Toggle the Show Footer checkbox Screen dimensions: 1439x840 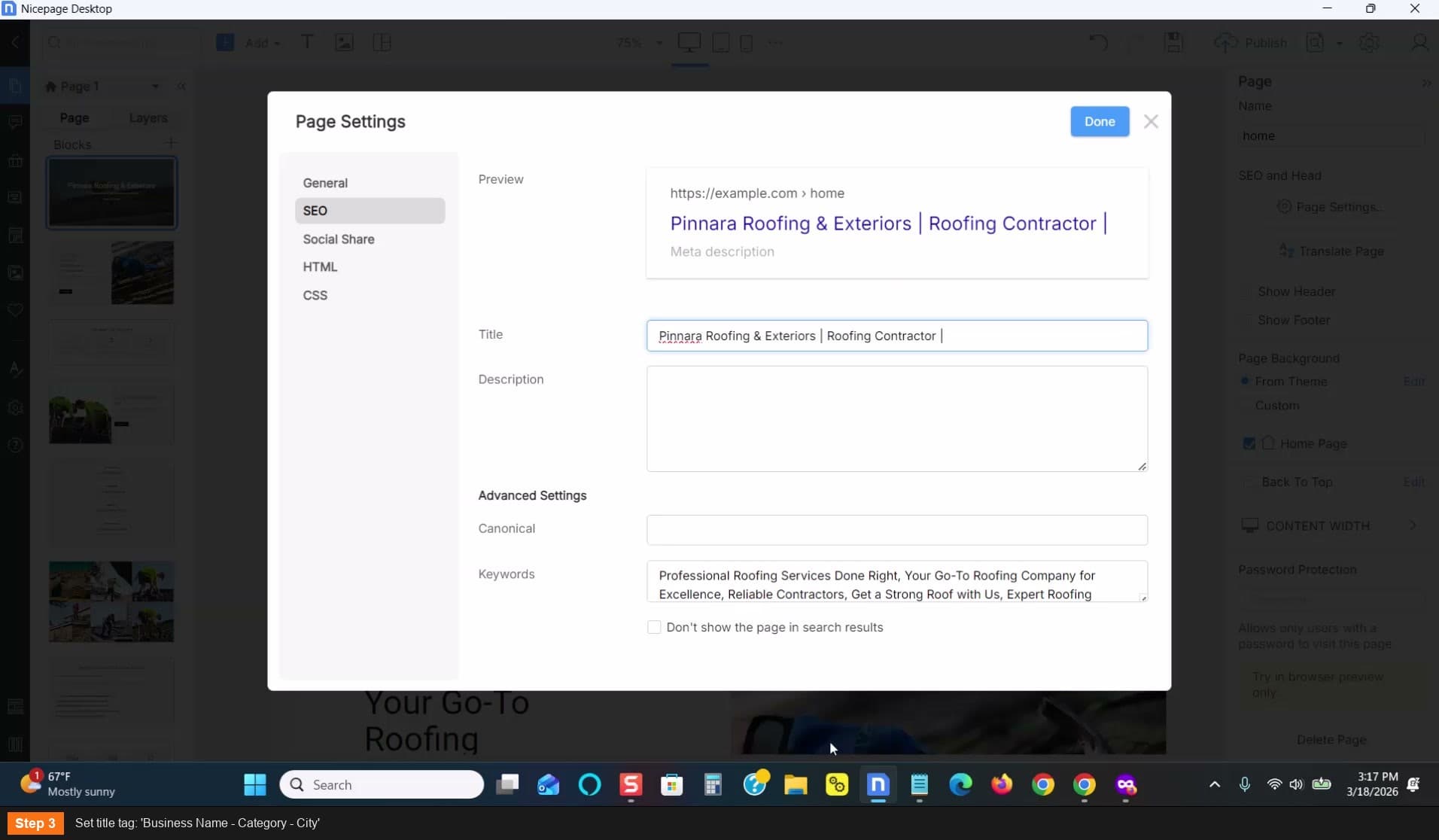1247,321
